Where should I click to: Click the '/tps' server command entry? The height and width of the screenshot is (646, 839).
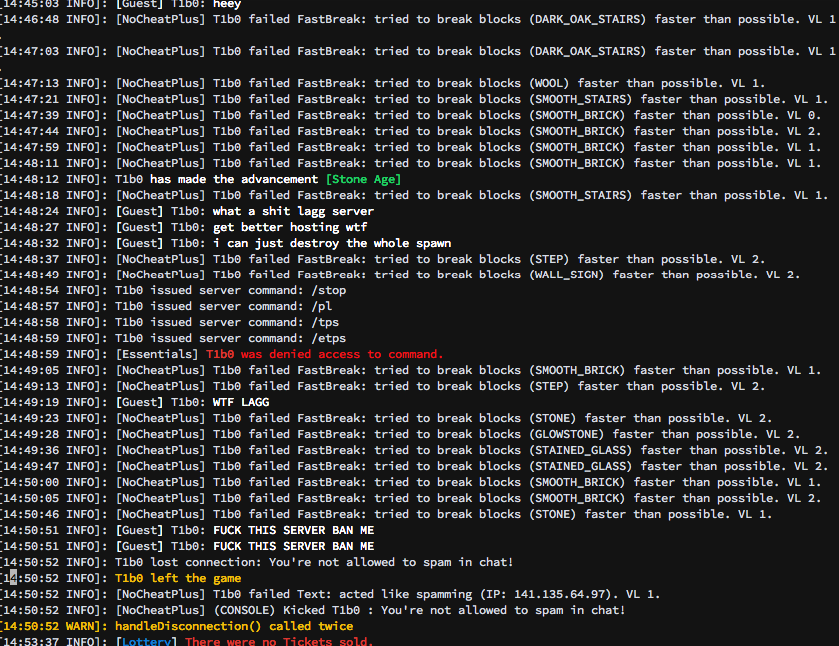[x=325, y=323]
